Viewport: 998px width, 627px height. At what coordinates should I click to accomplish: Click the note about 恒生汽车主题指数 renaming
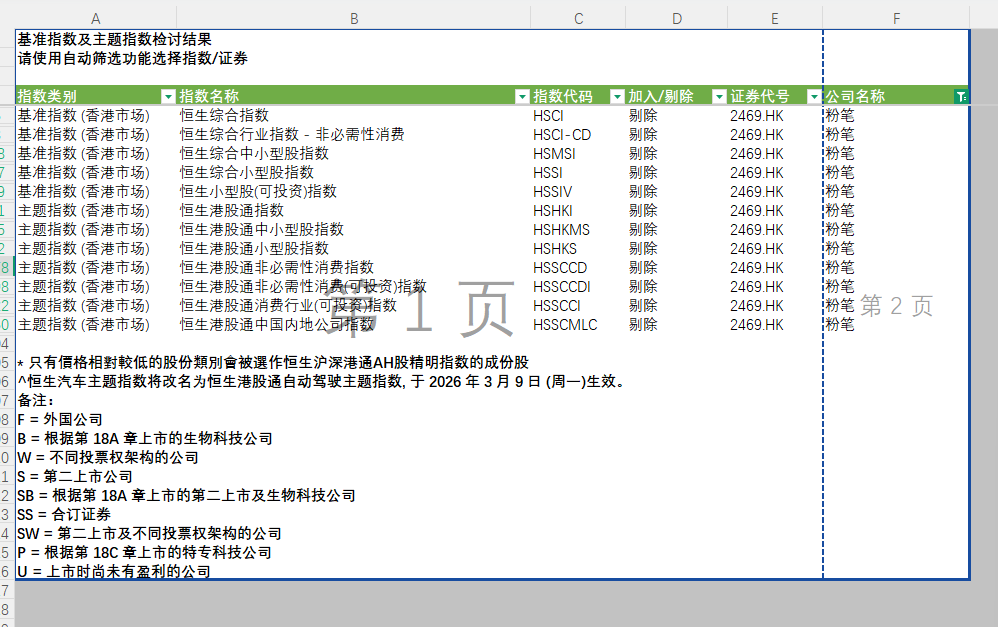point(322,382)
